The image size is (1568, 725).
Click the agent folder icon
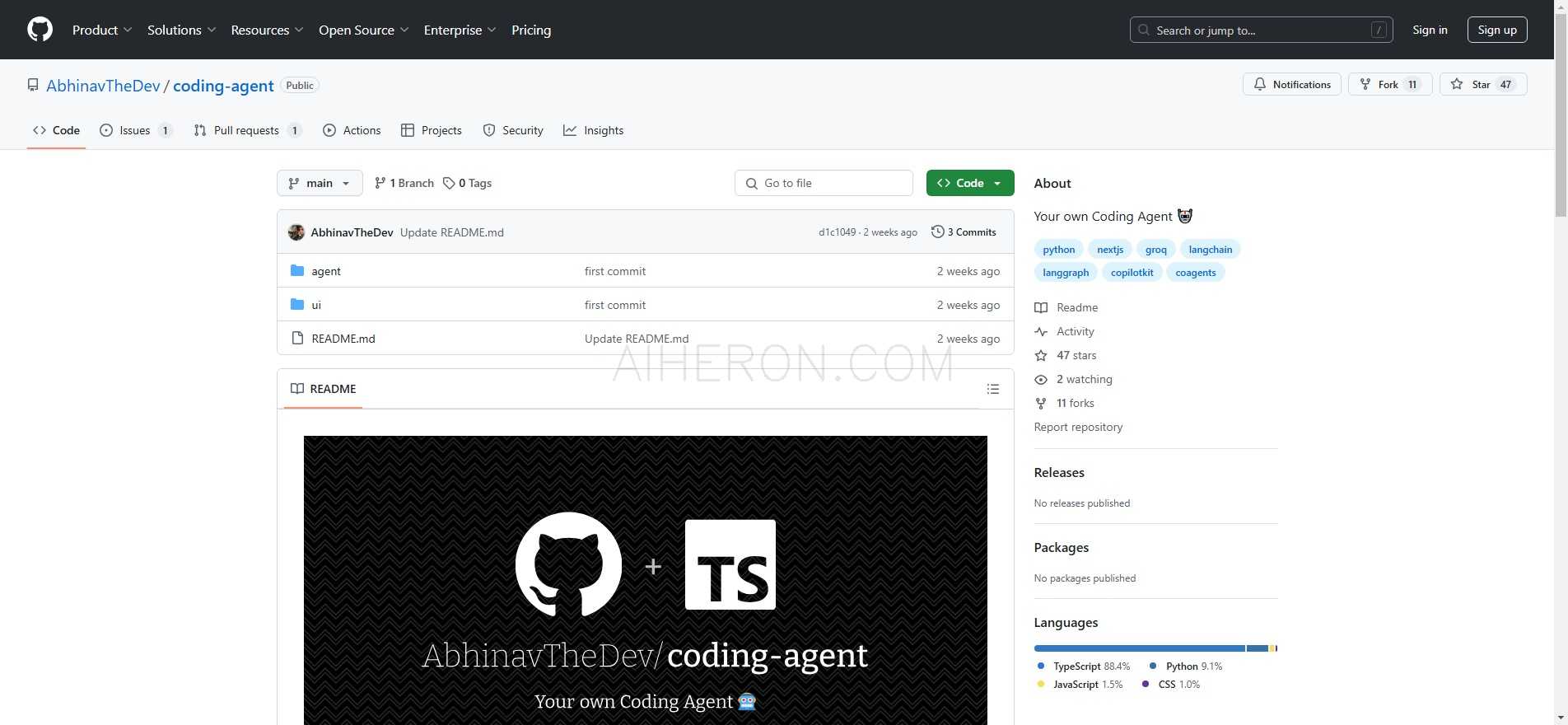tap(297, 270)
